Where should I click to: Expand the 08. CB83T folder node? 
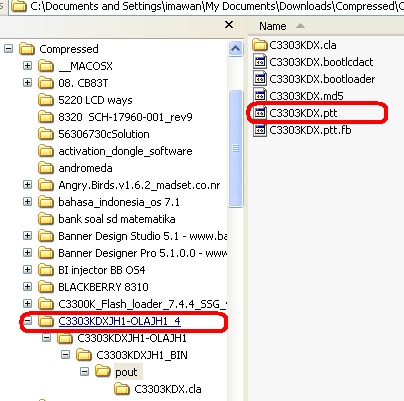[28, 83]
